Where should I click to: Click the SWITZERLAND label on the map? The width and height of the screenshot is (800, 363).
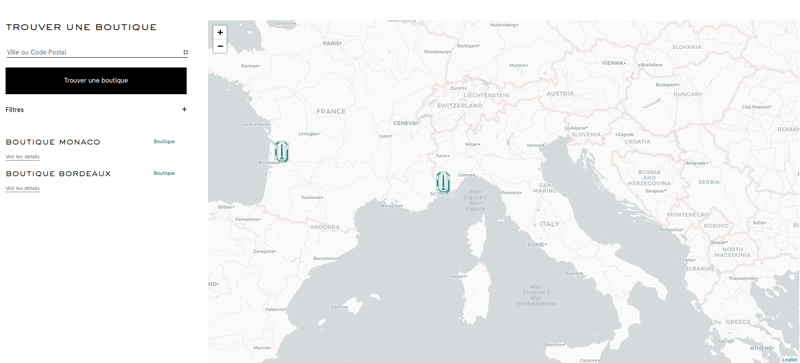coord(460,106)
